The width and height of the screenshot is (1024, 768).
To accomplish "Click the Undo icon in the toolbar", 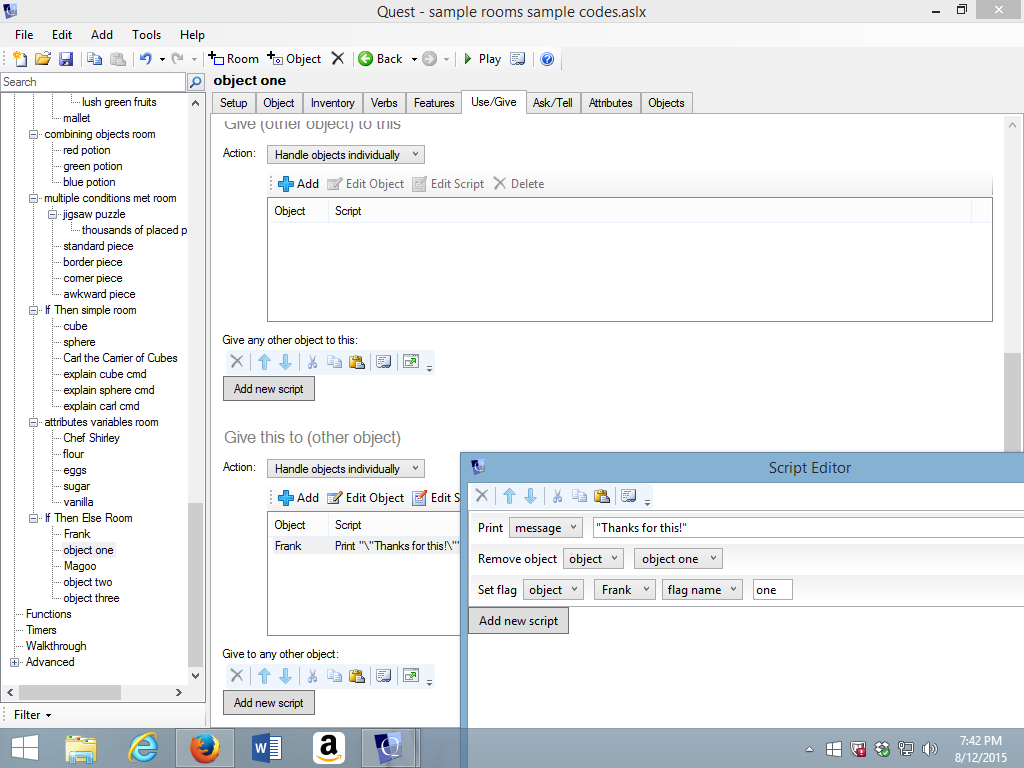I will (146, 59).
